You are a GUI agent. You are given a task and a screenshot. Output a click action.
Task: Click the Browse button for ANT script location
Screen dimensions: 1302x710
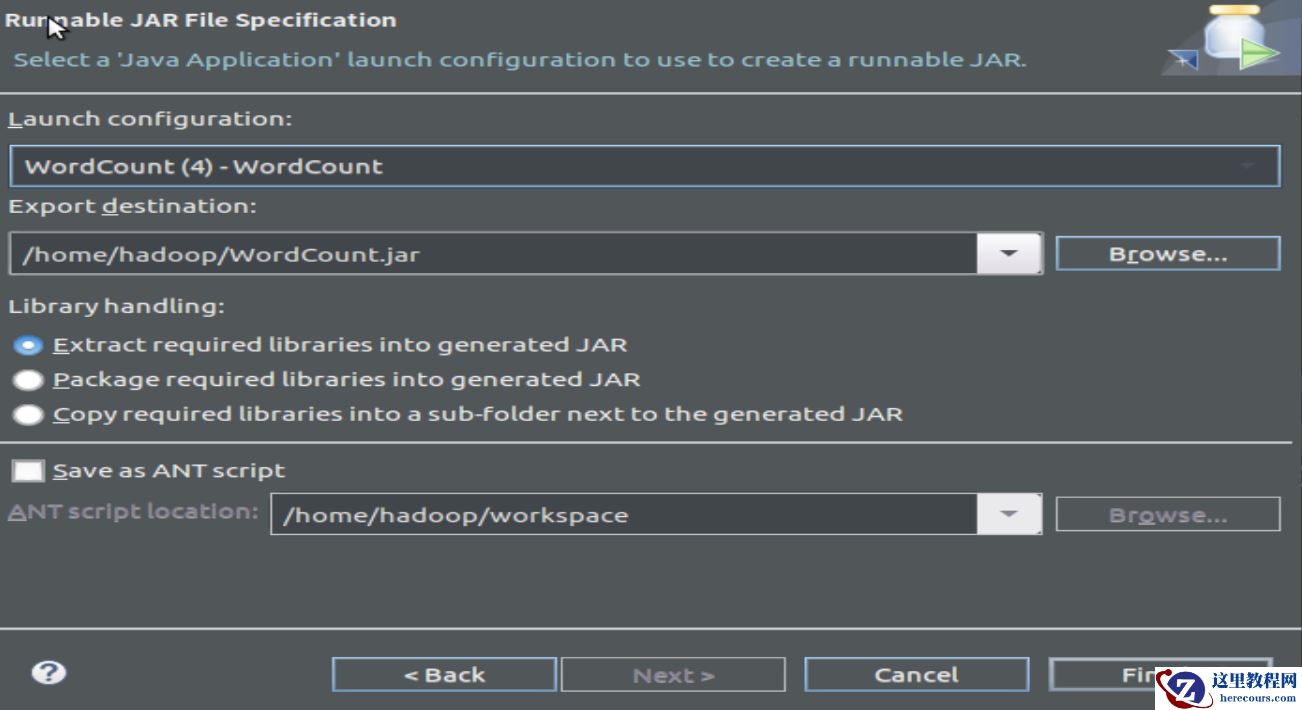1167,515
